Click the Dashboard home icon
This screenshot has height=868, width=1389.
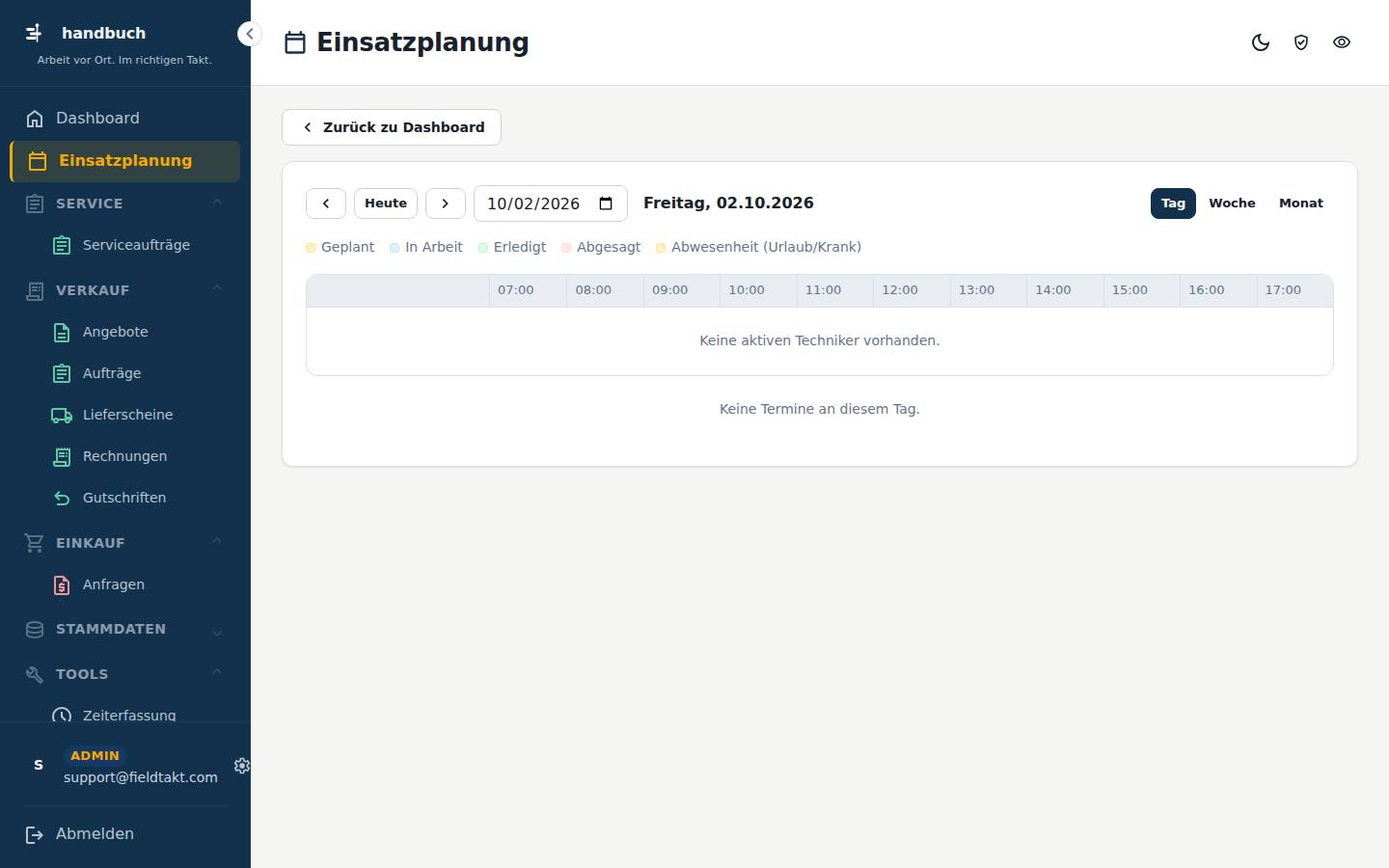click(x=35, y=119)
